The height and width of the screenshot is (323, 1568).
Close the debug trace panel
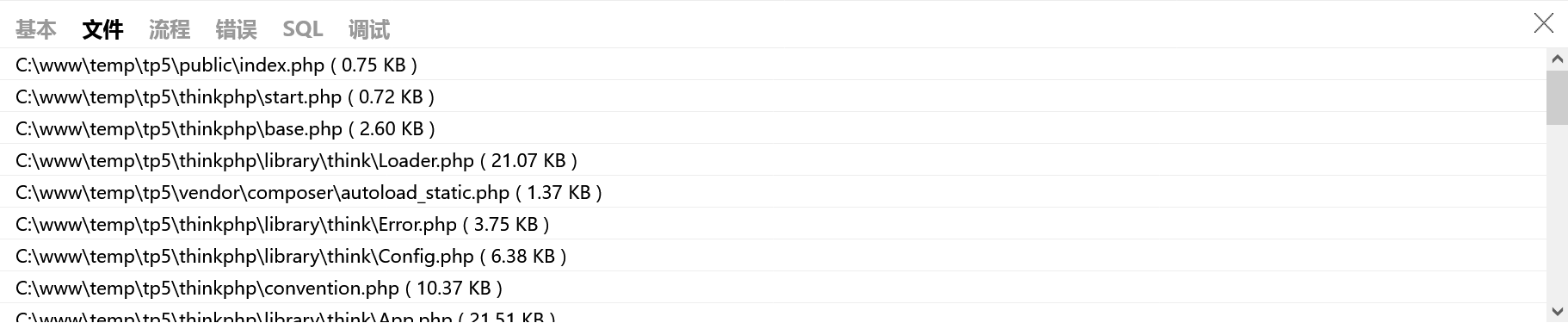1544,23
